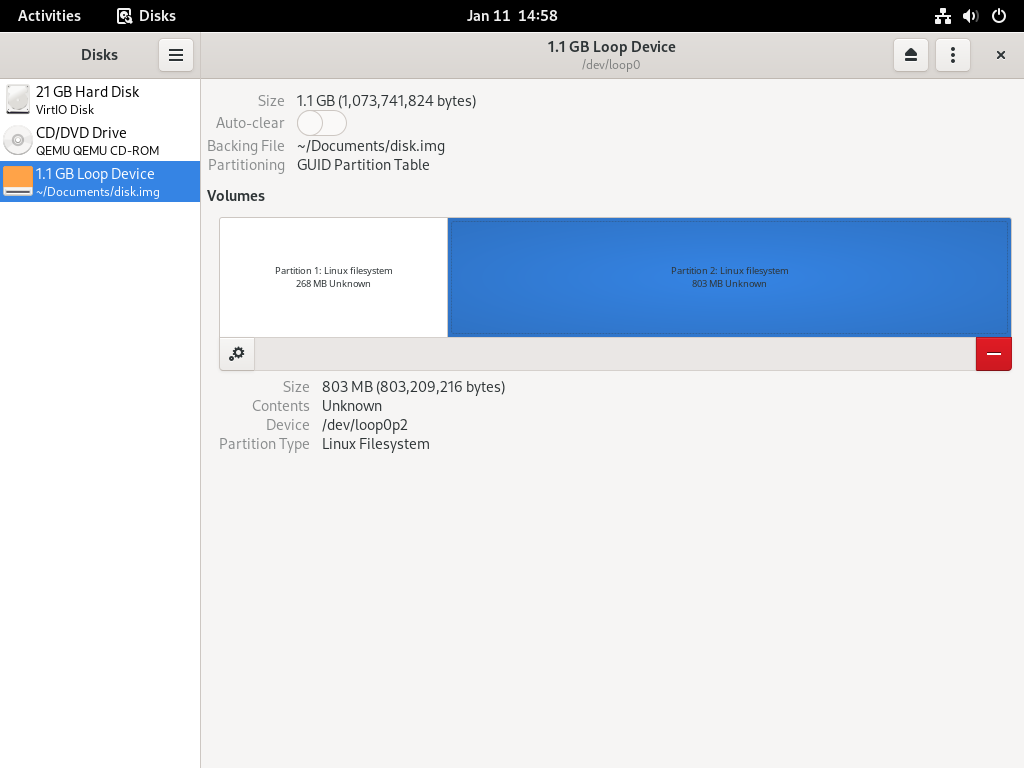Select the VirtIO Disk list entry
The height and width of the screenshot is (768, 1024).
point(100,99)
